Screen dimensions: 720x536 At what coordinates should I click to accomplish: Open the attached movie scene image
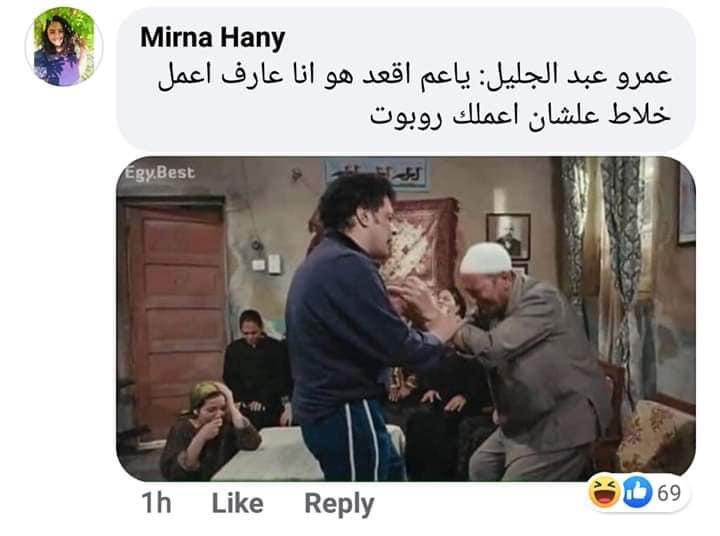pos(406,319)
